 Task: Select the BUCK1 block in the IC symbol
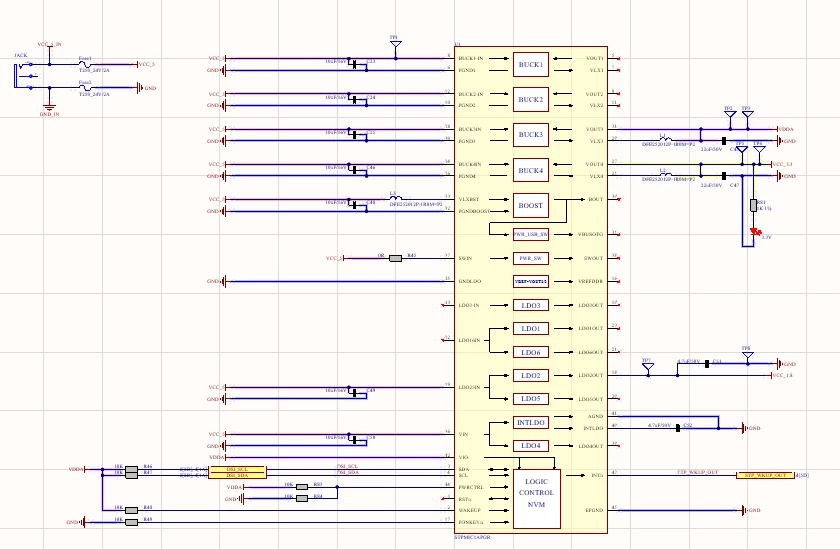point(530,64)
